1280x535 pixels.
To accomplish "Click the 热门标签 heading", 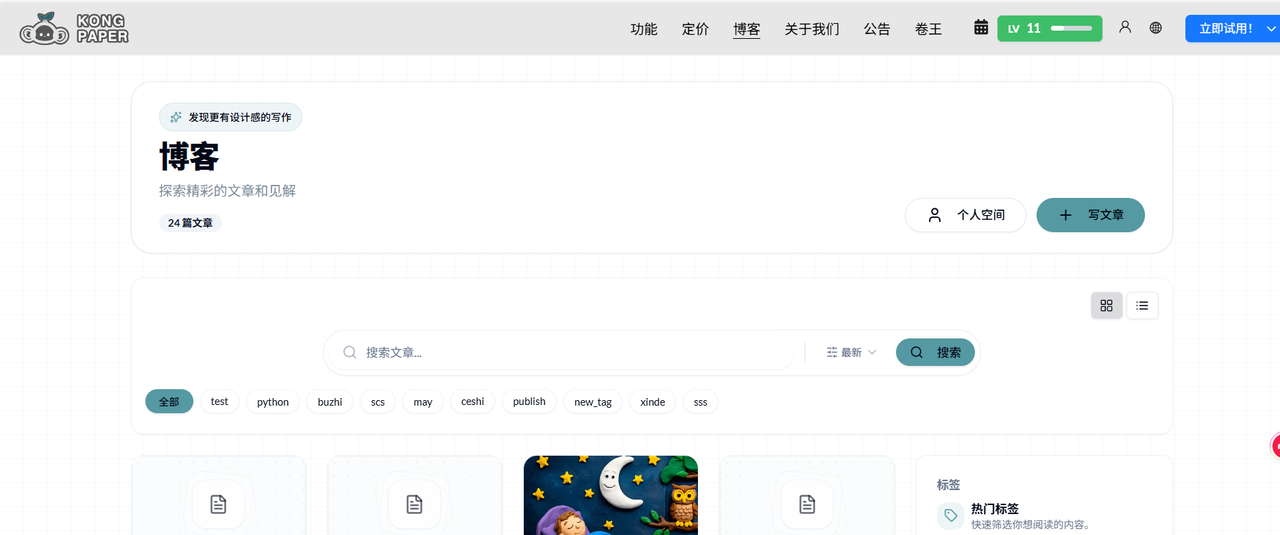I will click(x=995, y=509).
